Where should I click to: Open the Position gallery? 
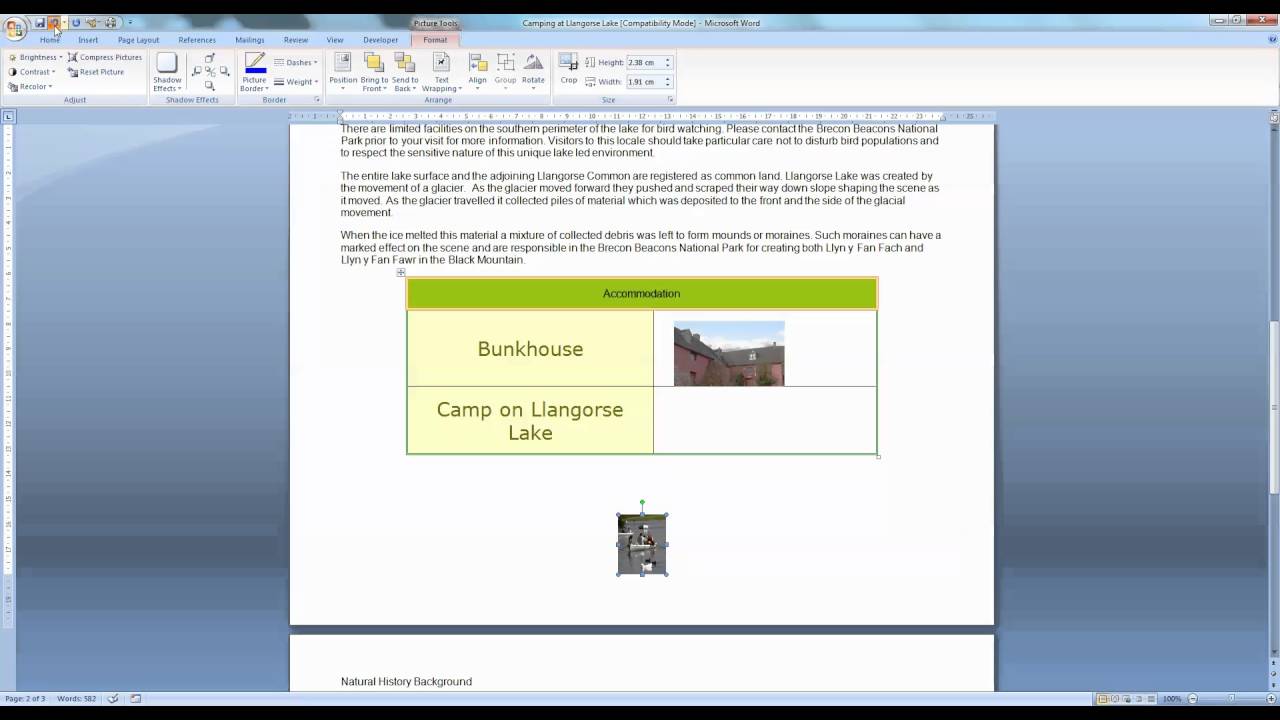coord(343,72)
